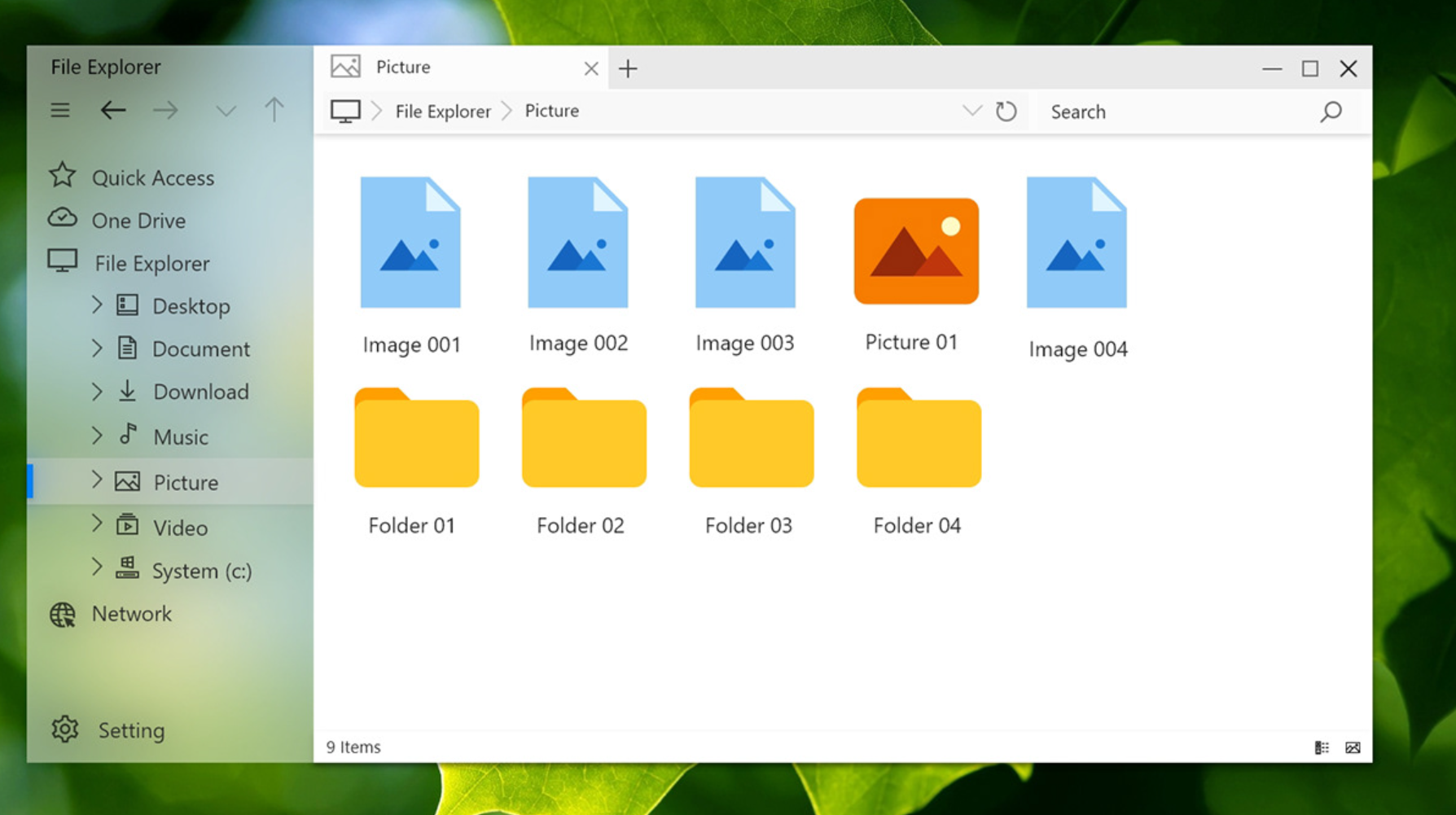Open the hamburger menu in the sidebar

[x=60, y=110]
